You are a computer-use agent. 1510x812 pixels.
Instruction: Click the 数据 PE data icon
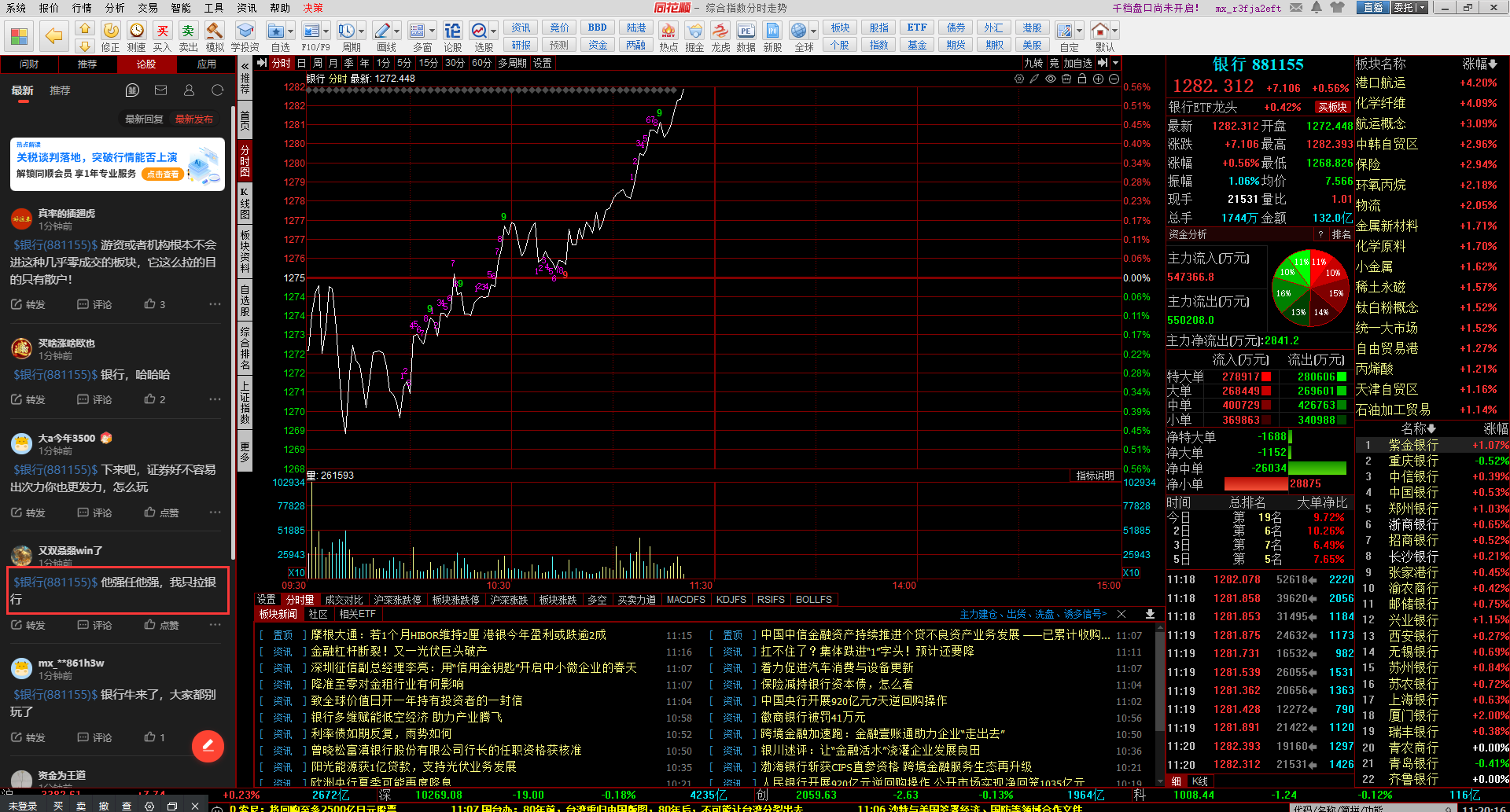click(x=746, y=31)
